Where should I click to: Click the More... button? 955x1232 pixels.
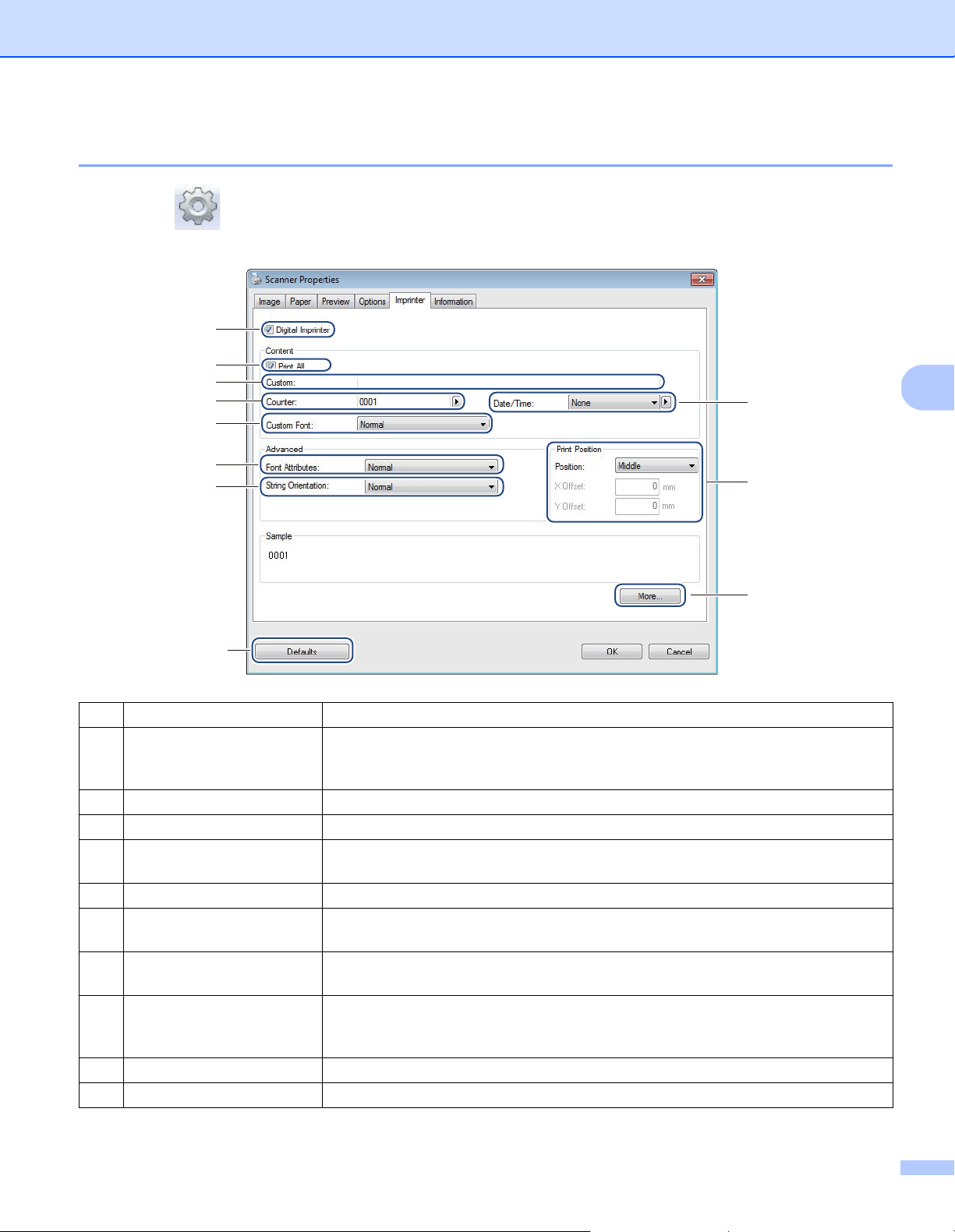click(x=650, y=596)
